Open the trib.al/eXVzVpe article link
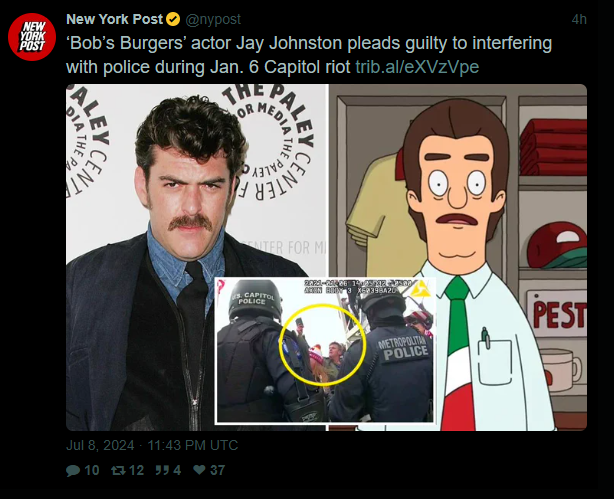 (x=417, y=67)
